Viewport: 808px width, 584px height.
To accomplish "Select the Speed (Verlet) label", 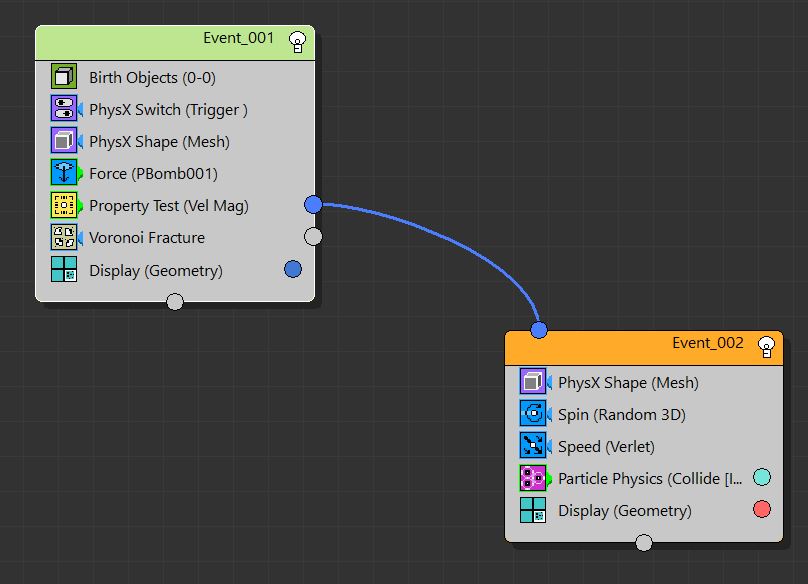I will (607, 447).
